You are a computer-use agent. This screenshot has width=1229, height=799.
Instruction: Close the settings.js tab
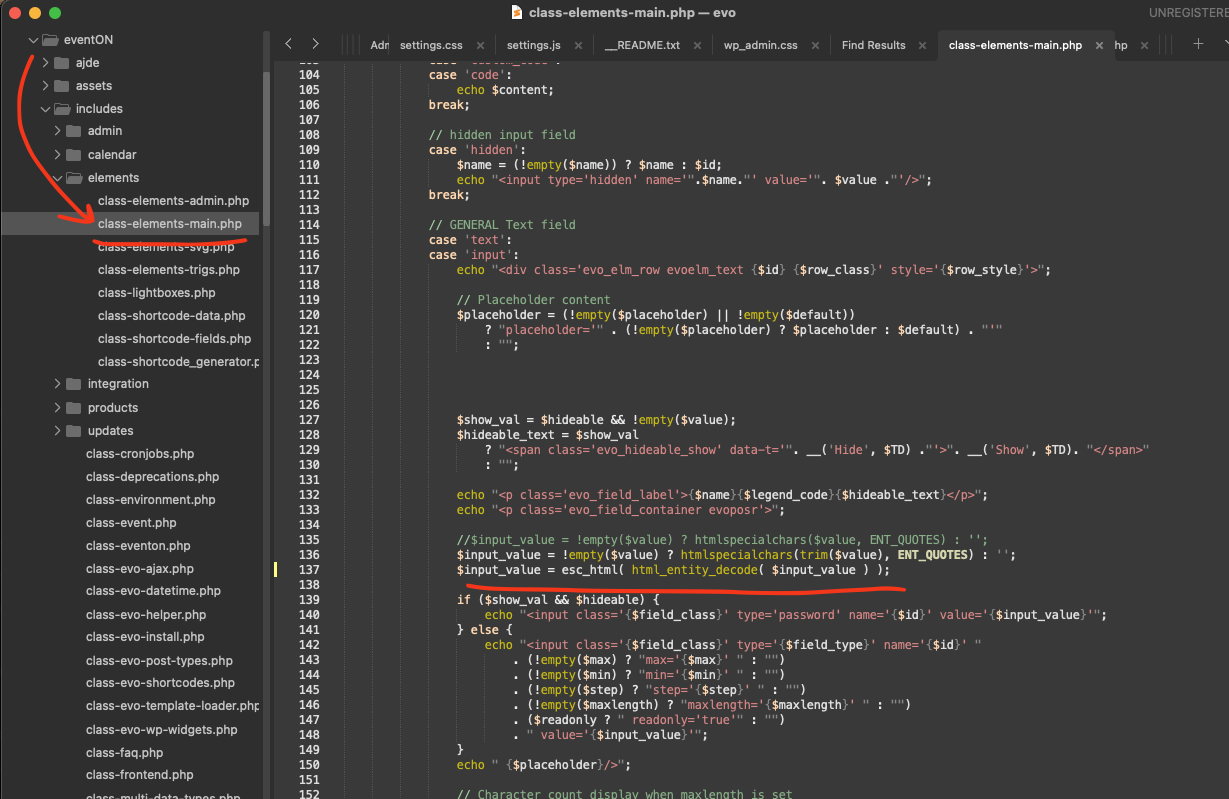pyautogui.click(x=579, y=46)
